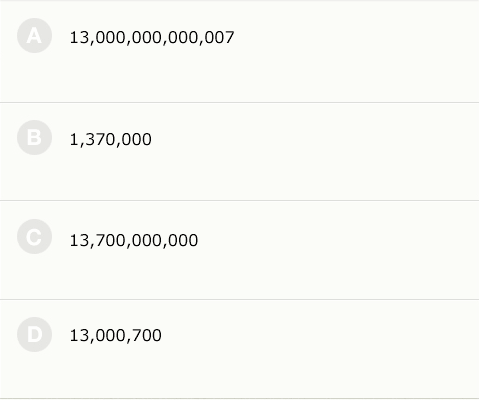Click the number 13,000,700

pyautogui.click(x=116, y=335)
